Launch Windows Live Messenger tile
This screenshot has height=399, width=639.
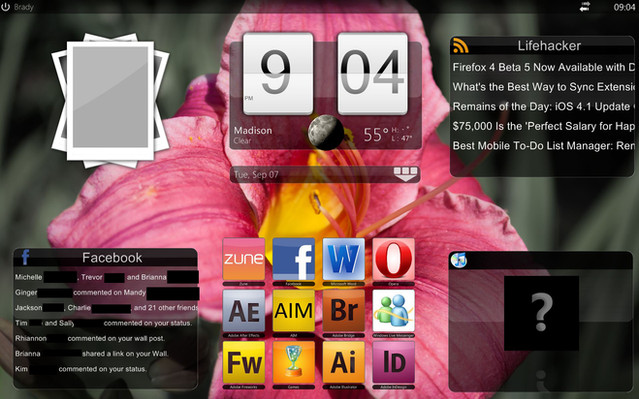(x=393, y=311)
